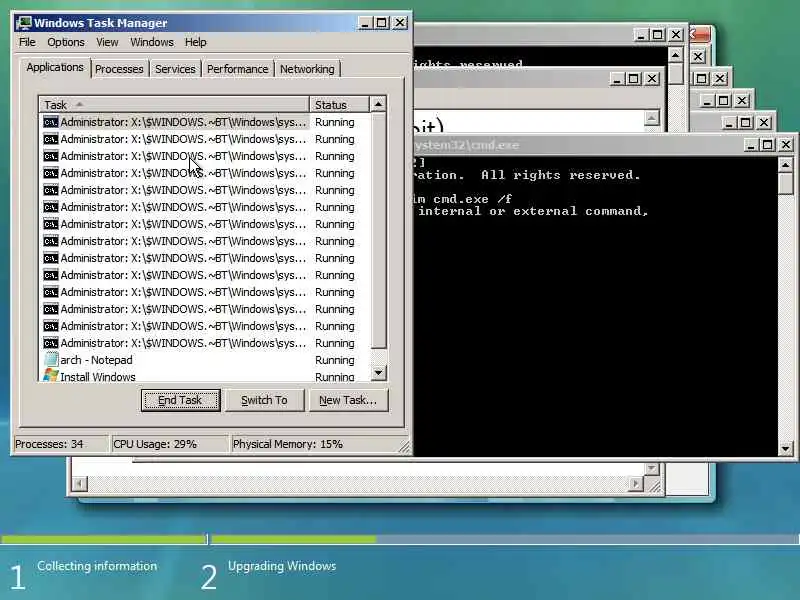Minimize the front cmd.exe window

pyautogui.click(x=750, y=145)
